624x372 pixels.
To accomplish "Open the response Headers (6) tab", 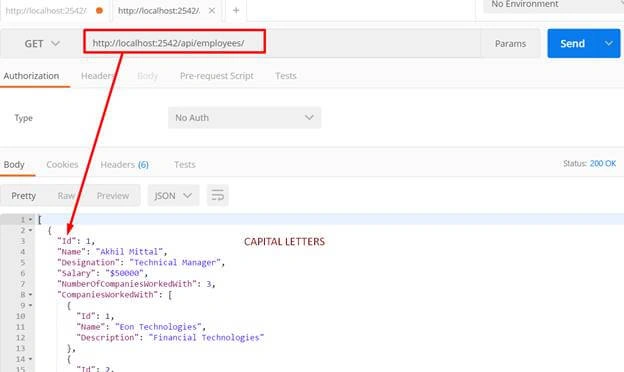I will (x=124, y=164).
